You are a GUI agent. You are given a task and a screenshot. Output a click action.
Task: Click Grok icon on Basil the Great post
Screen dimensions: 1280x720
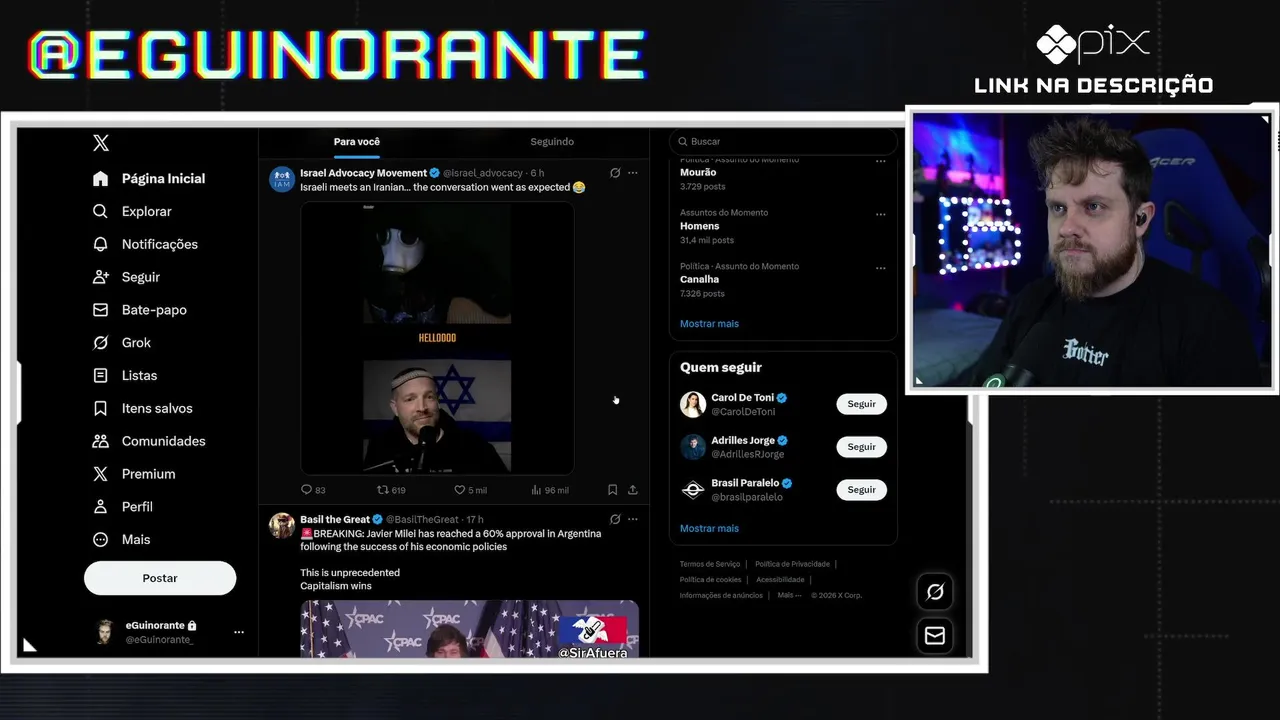pos(615,519)
